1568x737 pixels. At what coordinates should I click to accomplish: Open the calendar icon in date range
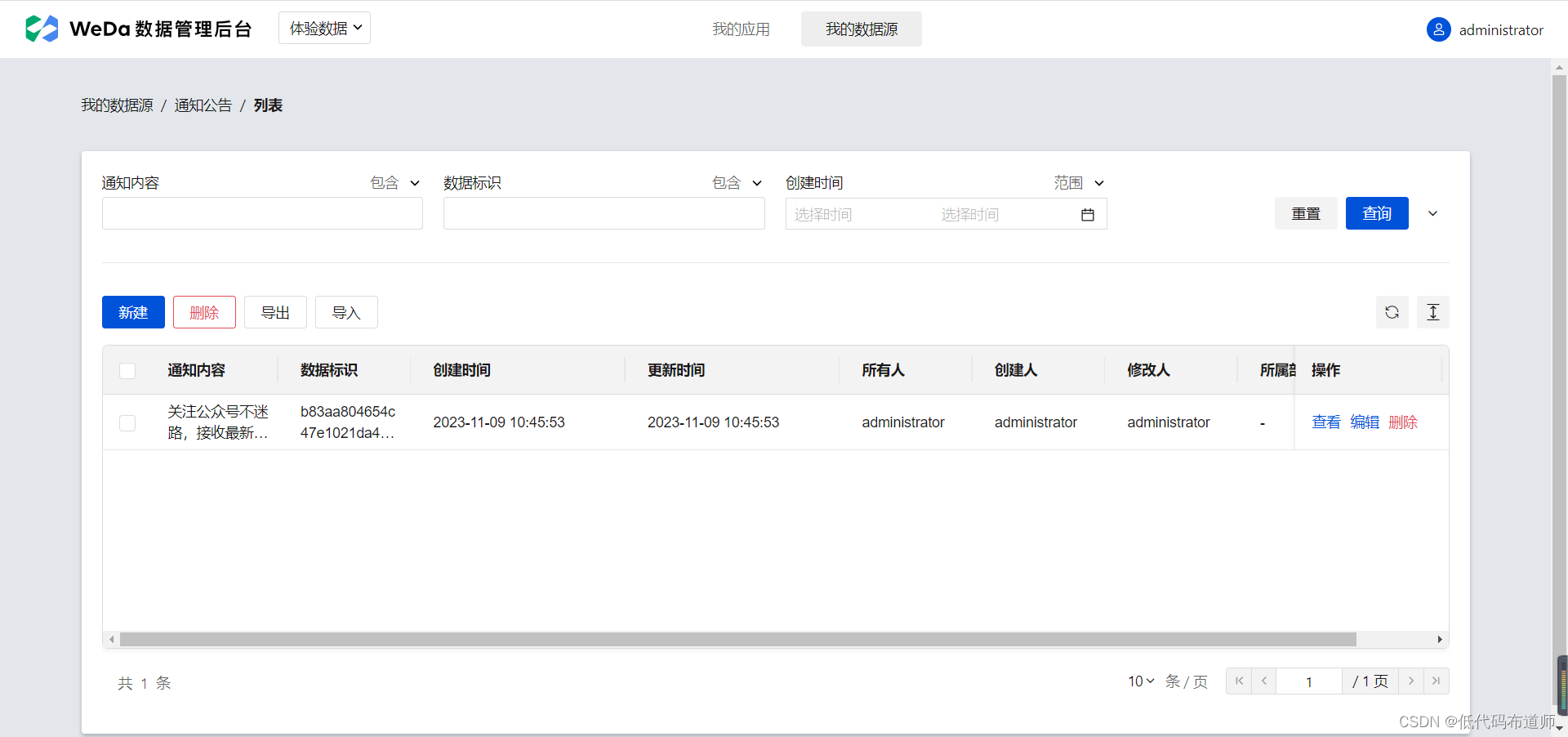(1088, 215)
